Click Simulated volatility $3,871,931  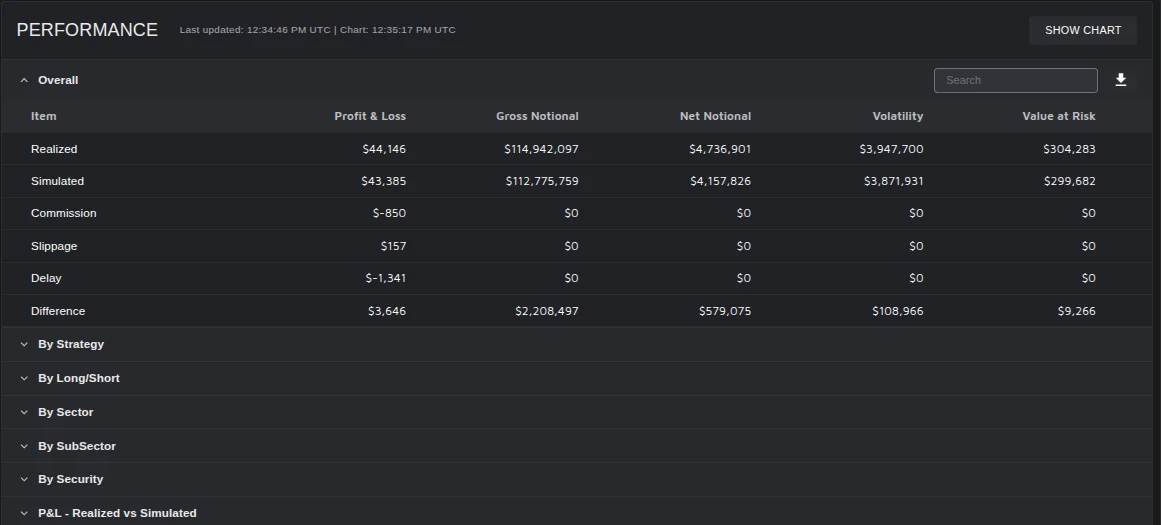894,181
